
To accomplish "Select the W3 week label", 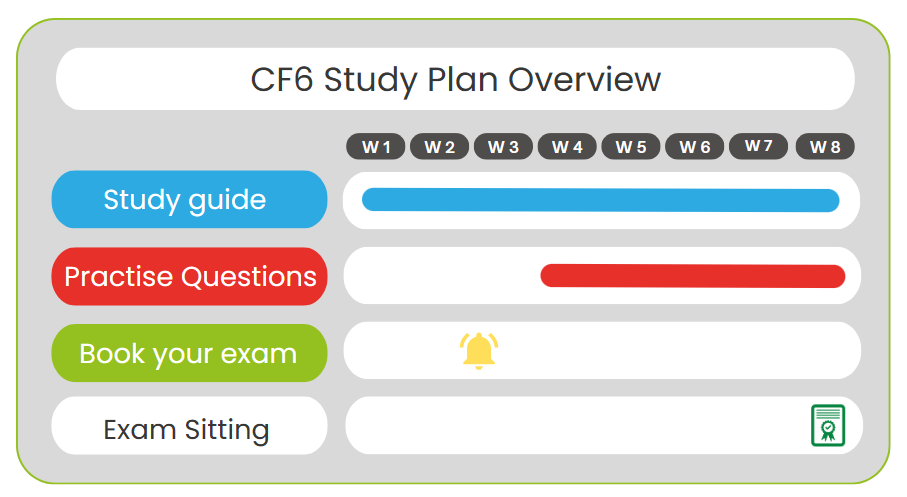I will coord(503,147).
